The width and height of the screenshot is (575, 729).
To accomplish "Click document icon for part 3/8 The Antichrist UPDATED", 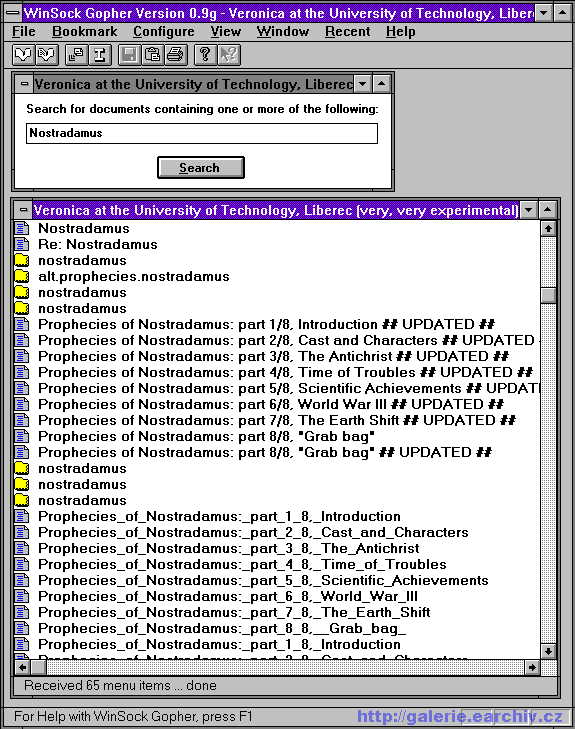I will 21,356.
